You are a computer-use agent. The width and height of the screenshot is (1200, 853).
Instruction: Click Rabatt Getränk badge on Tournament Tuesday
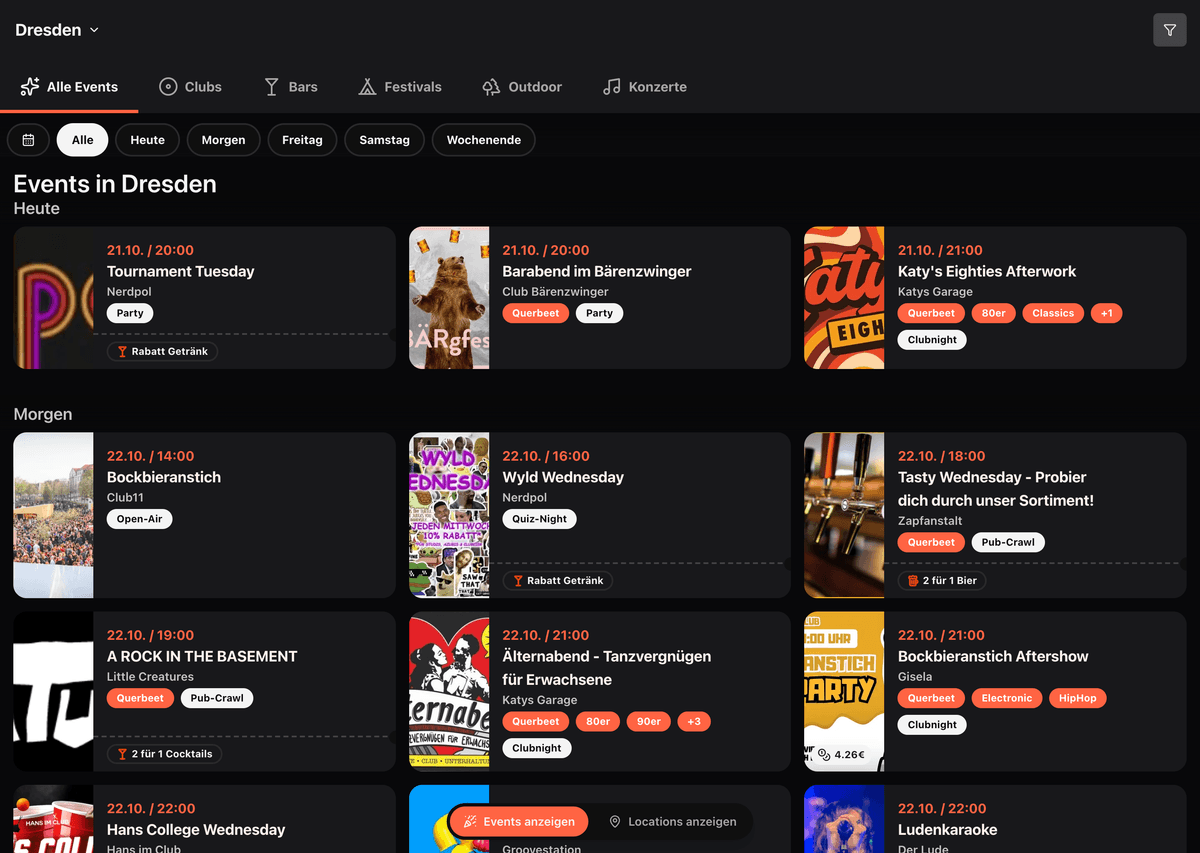[162, 351]
